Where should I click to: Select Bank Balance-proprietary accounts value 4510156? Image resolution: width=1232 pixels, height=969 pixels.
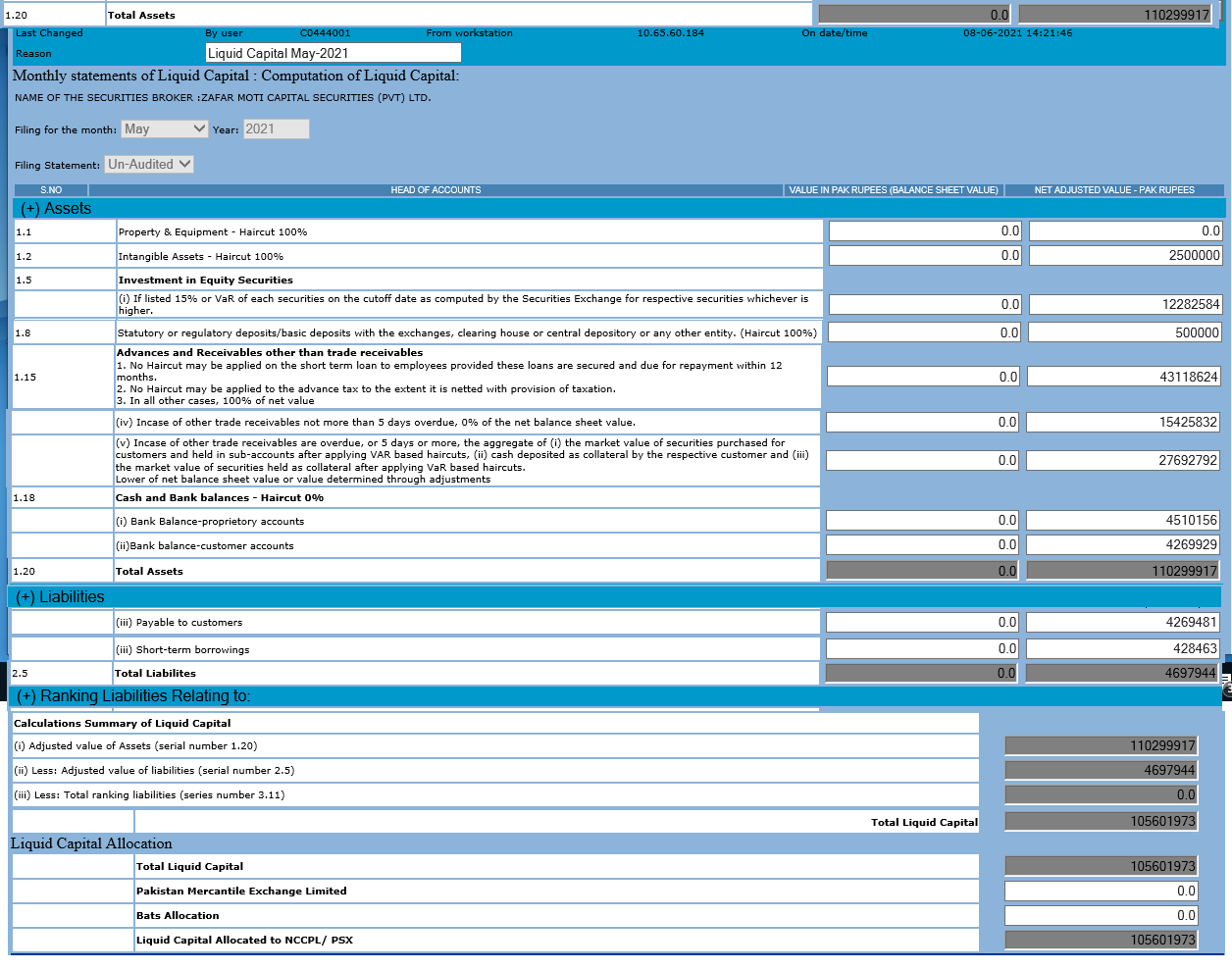click(x=1123, y=521)
